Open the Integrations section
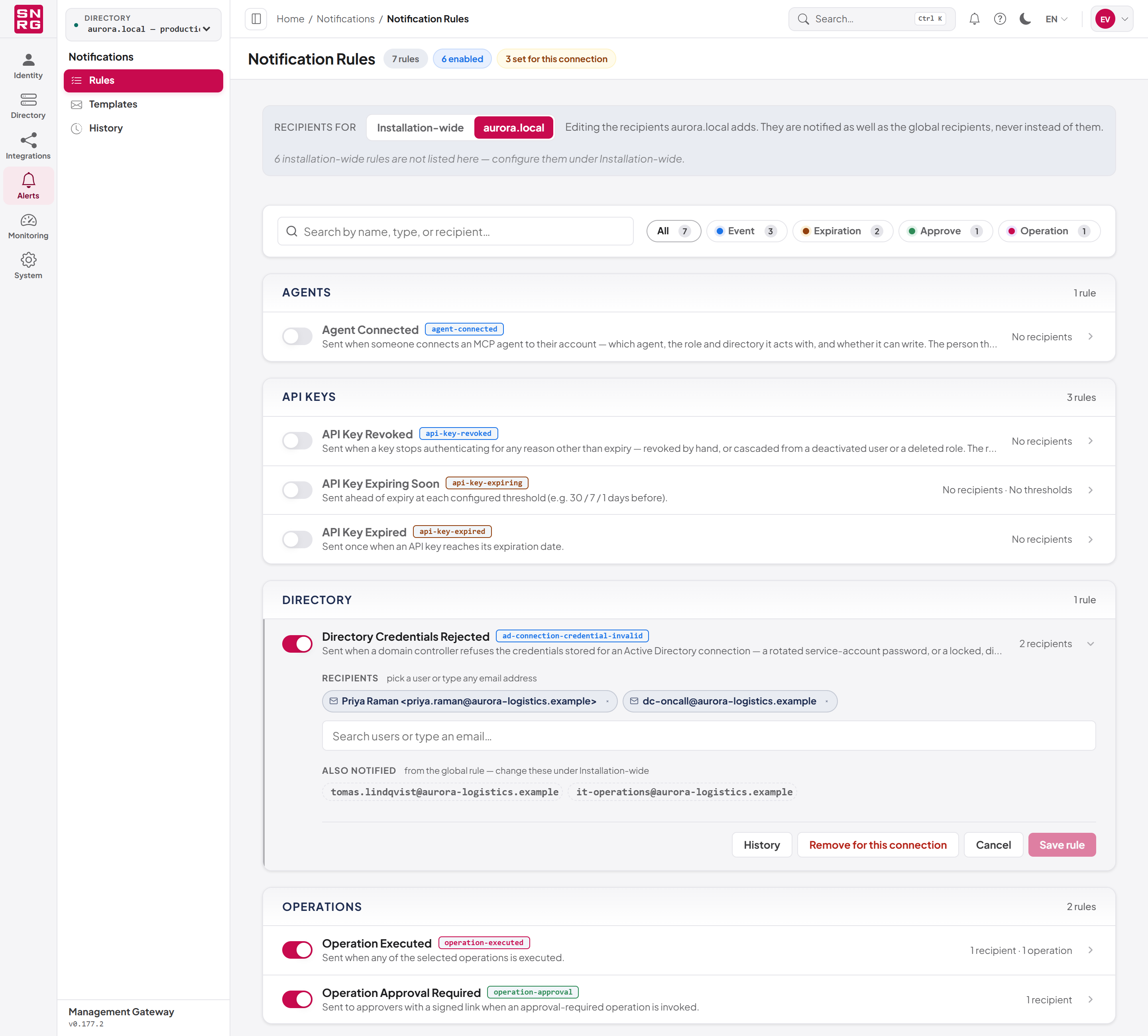The width and height of the screenshot is (1148, 1036). (x=28, y=146)
